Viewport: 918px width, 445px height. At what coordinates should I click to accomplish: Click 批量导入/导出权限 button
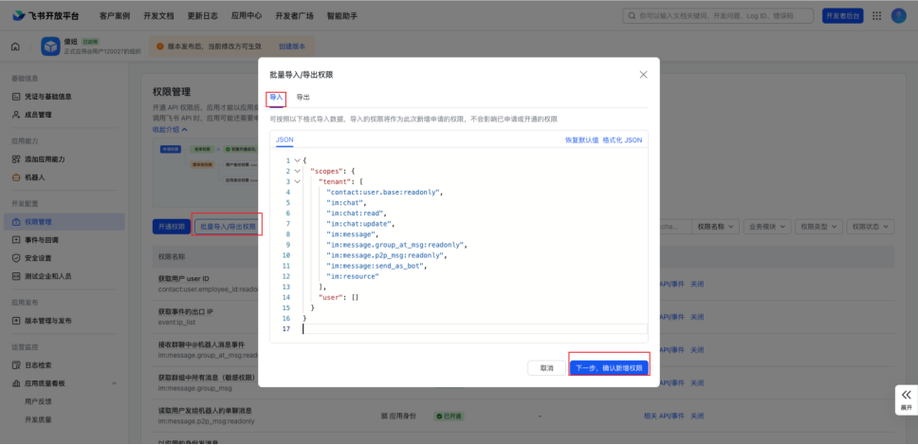click(228, 226)
